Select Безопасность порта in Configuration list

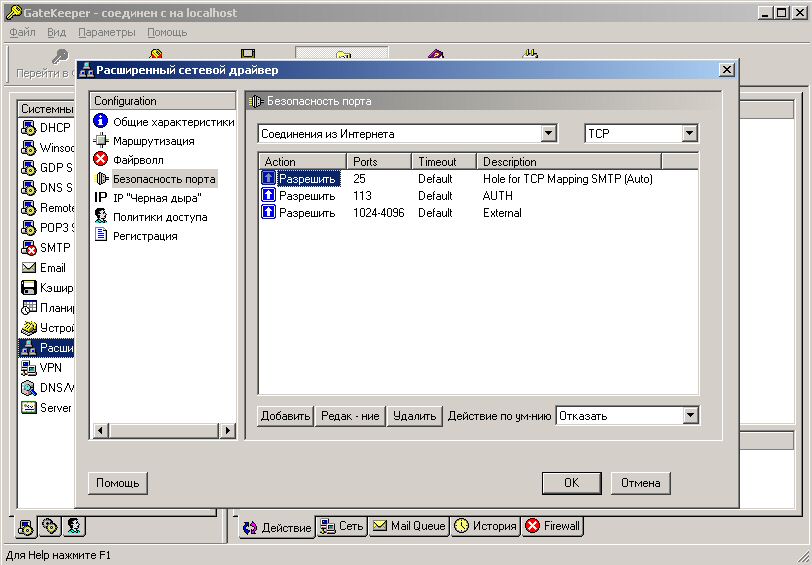[164, 179]
